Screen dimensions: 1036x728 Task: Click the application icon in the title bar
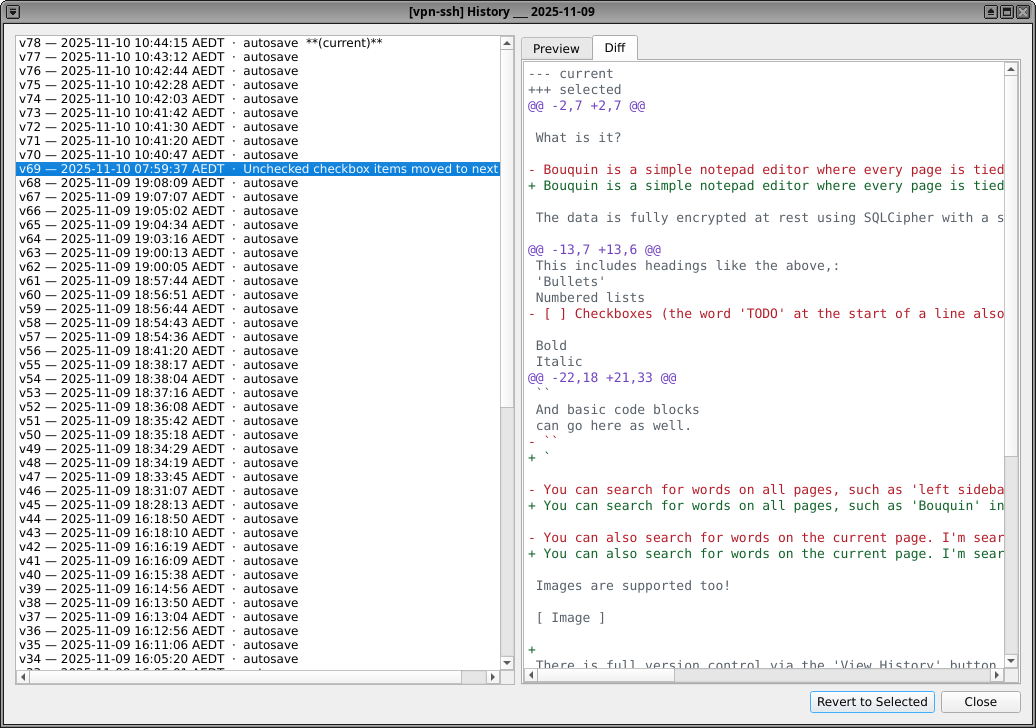(11, 11)
